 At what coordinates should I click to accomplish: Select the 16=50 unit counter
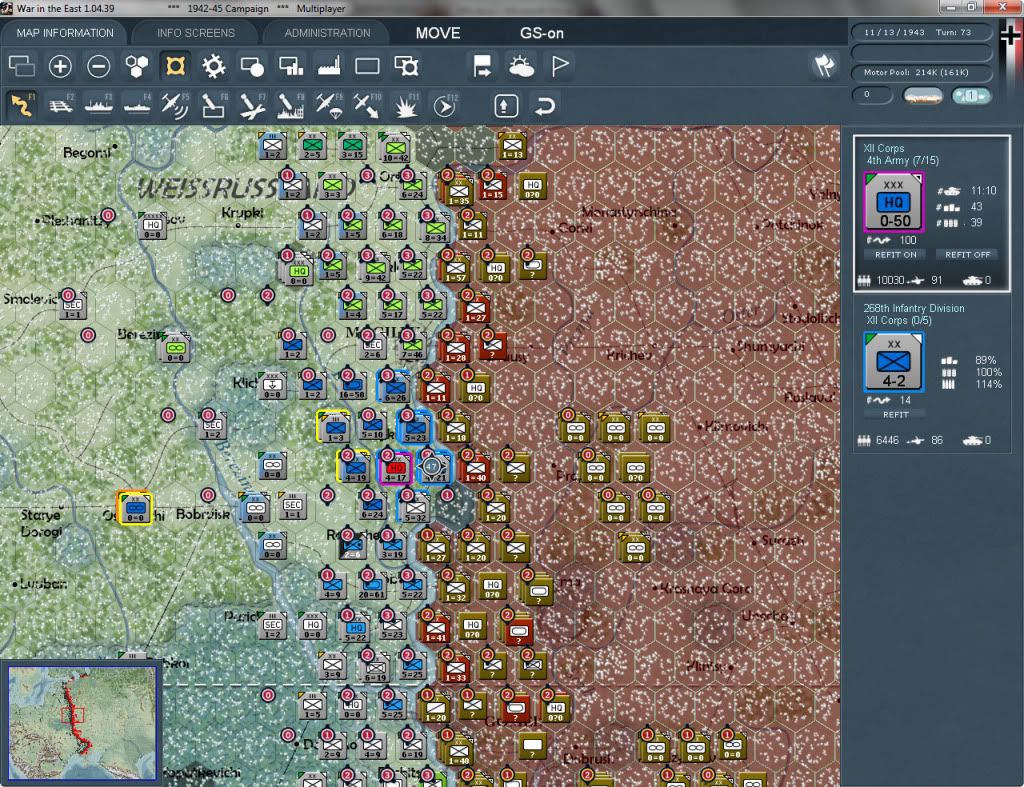pos(353,386)
